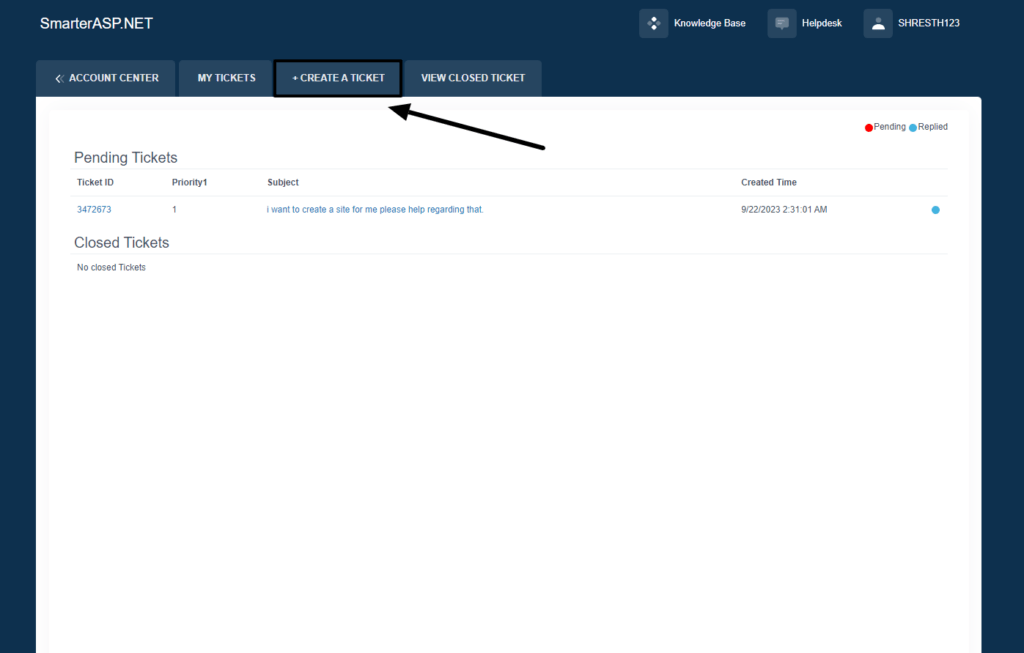Click the Pending Tickets section heading
The height and width of the screenshot is (653, 1024).
(x=125, y=157)
